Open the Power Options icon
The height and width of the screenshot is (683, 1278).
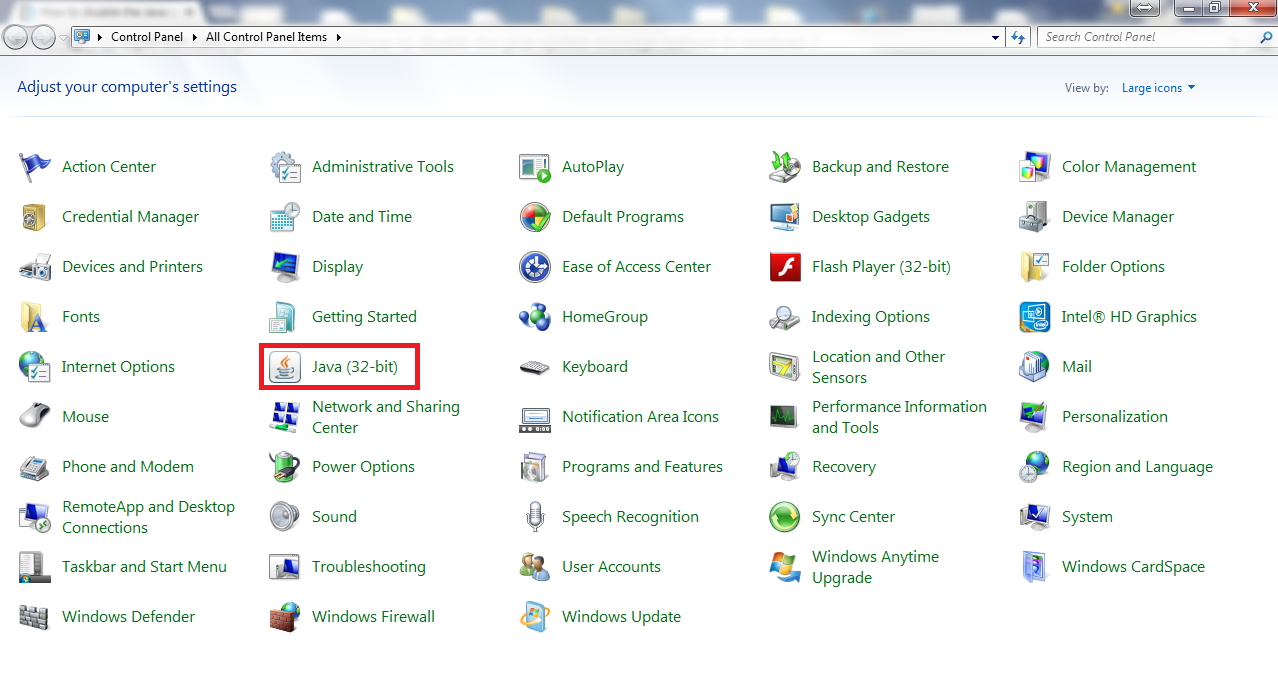pyautogui.click(x=285, y=467)
